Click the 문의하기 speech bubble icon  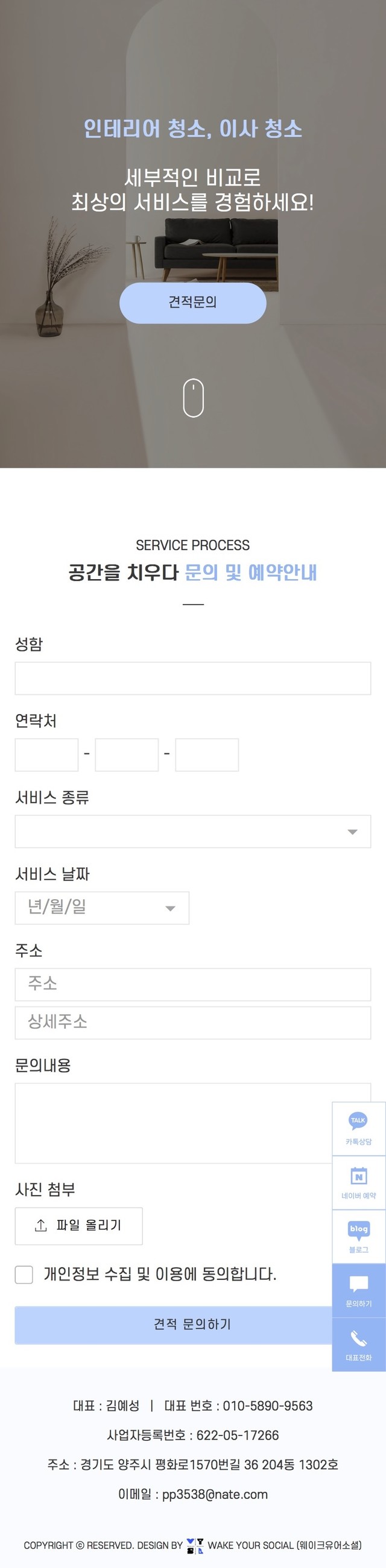(x=359, y=1284)
